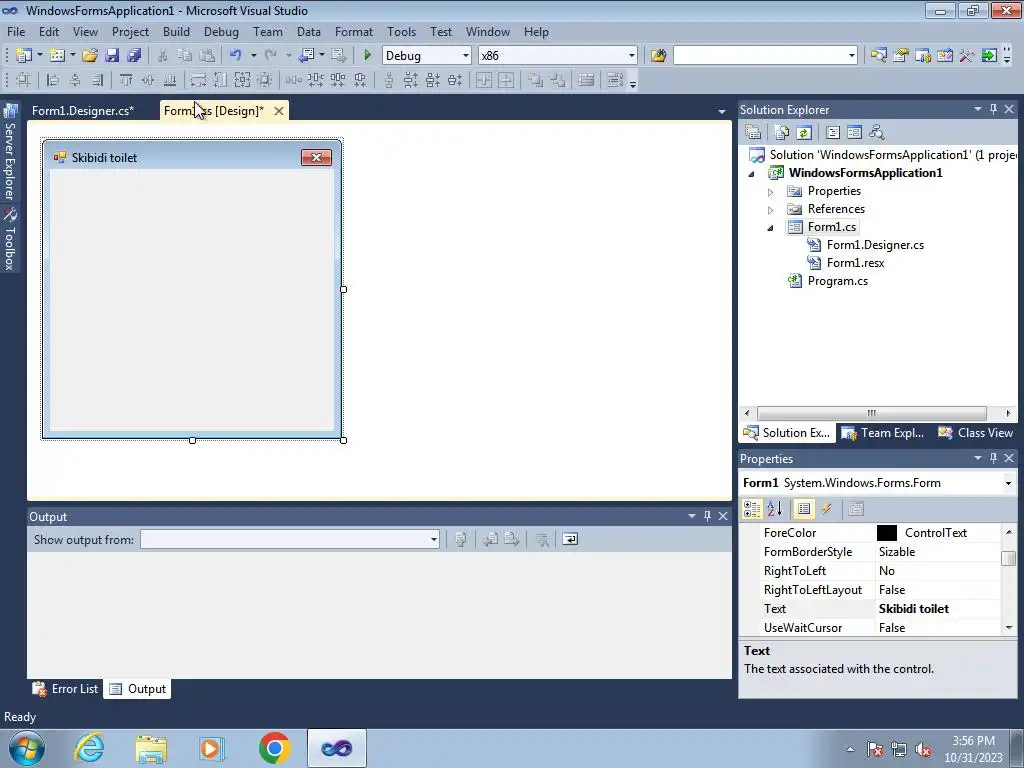Expand the Properties node in Solution Explorer
This screenshot has height=768, width=1024.
[771, 192]
